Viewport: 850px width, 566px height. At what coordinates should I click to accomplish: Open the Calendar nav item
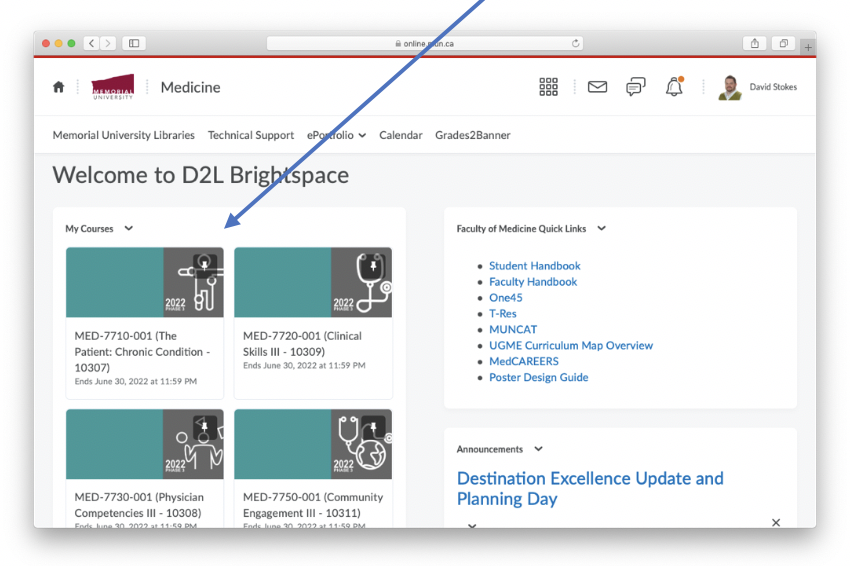tap(401, 135)
